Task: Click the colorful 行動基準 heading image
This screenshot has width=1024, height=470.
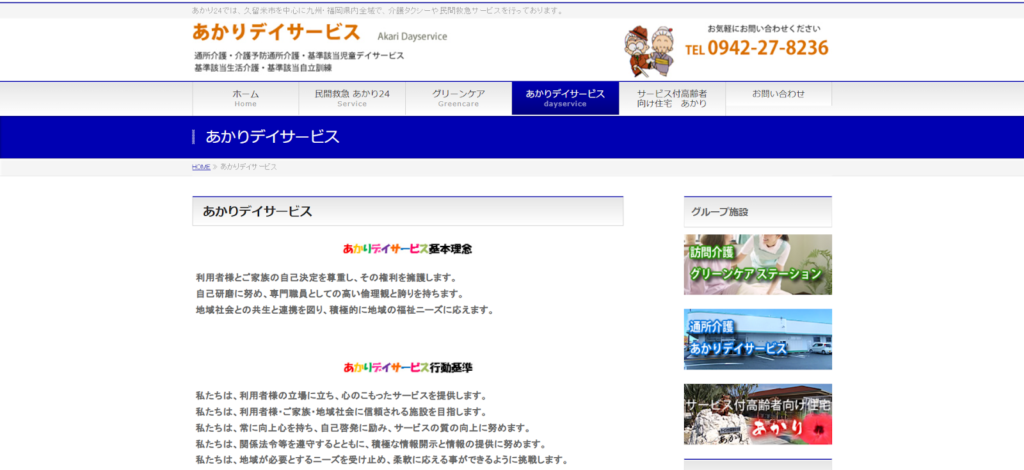Action: 407,367
